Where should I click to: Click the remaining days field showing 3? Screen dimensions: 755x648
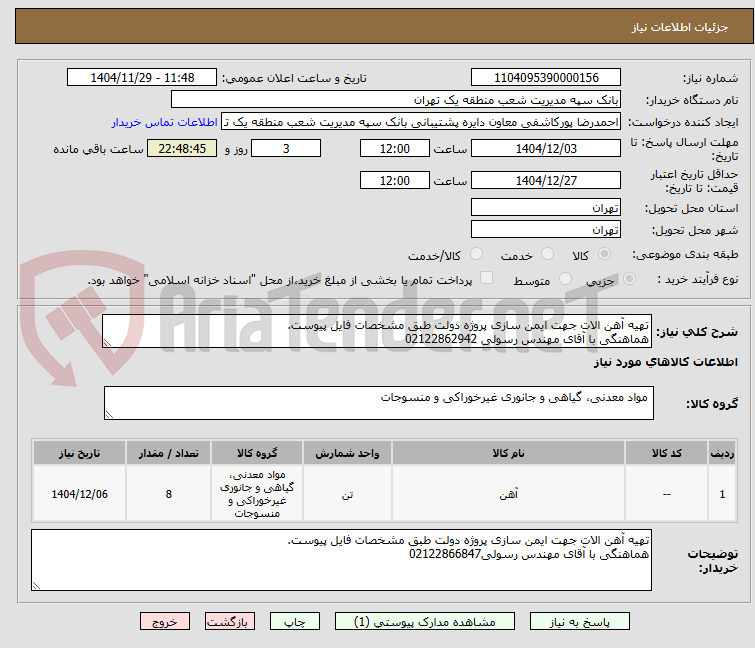pyautogui.click(x=286, y=148)
